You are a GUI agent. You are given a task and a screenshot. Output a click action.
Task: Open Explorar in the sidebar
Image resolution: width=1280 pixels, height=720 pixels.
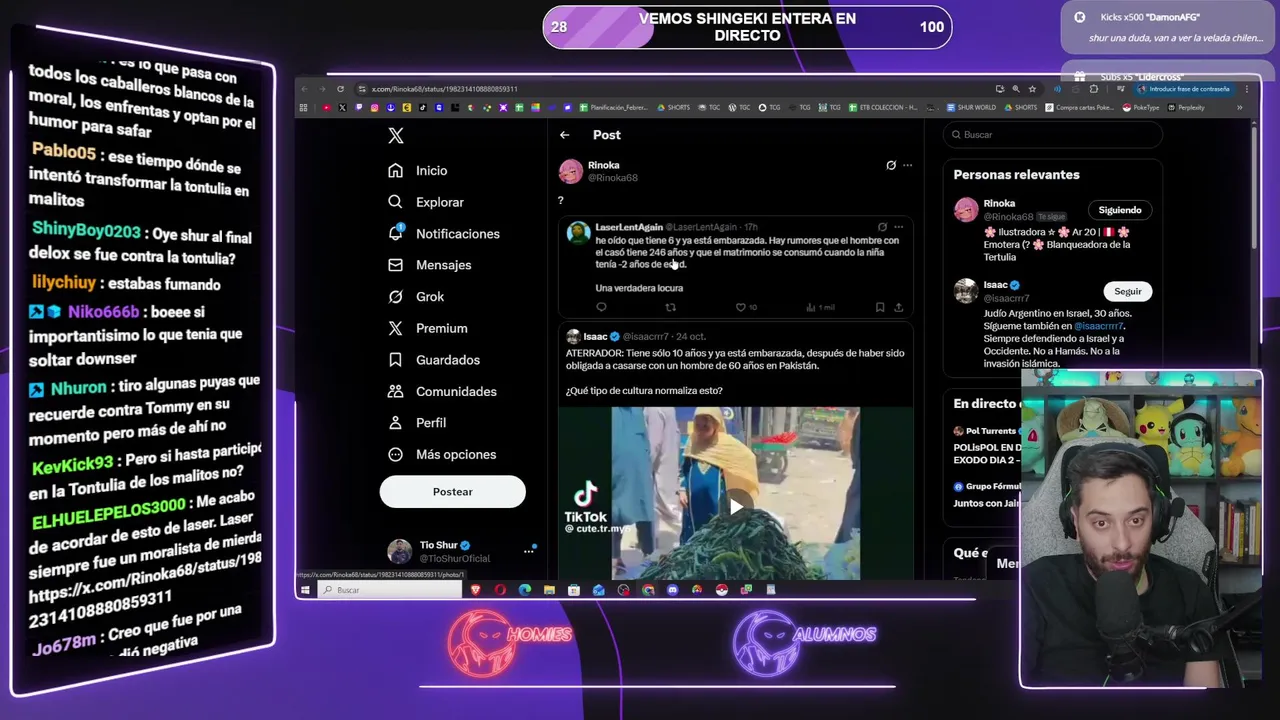(426, 202)
